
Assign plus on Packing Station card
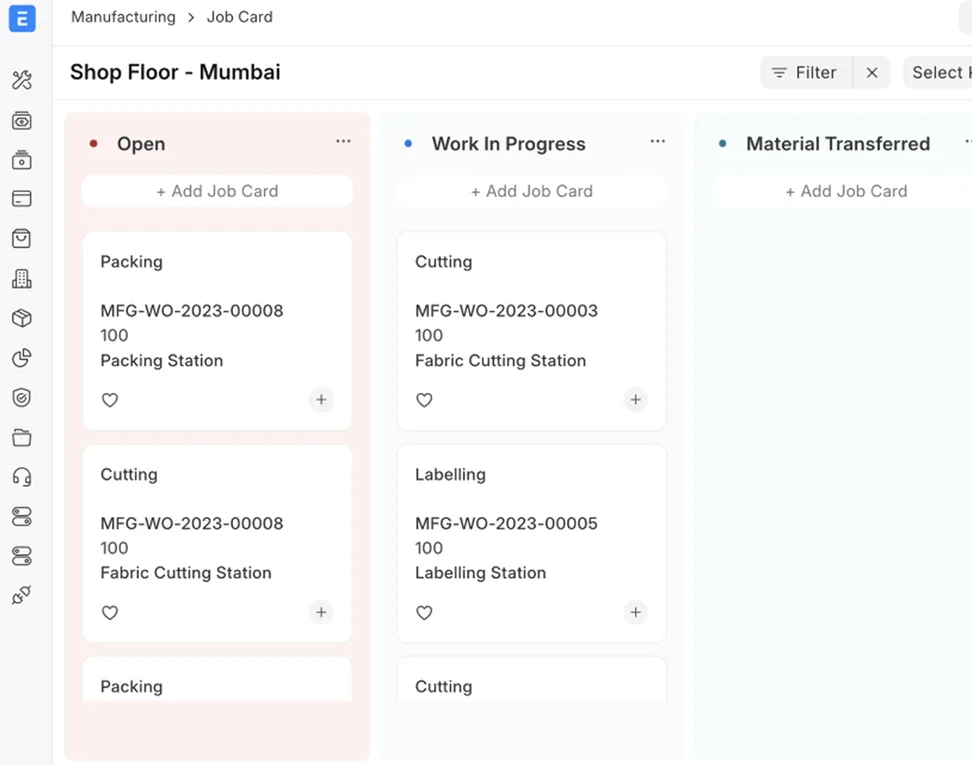[321, 400]
